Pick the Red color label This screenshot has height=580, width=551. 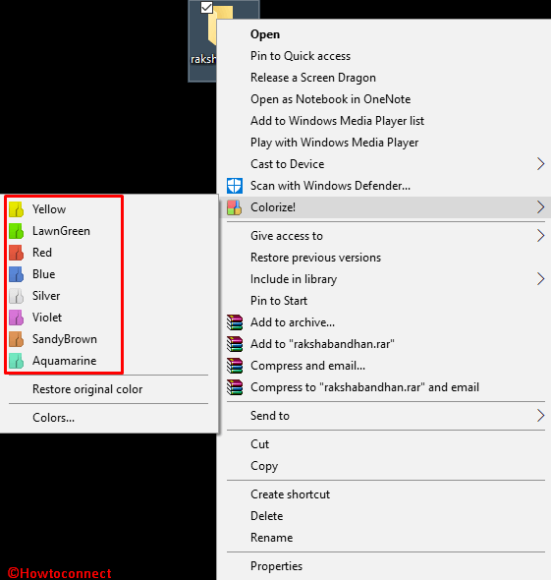click(42, 253)
